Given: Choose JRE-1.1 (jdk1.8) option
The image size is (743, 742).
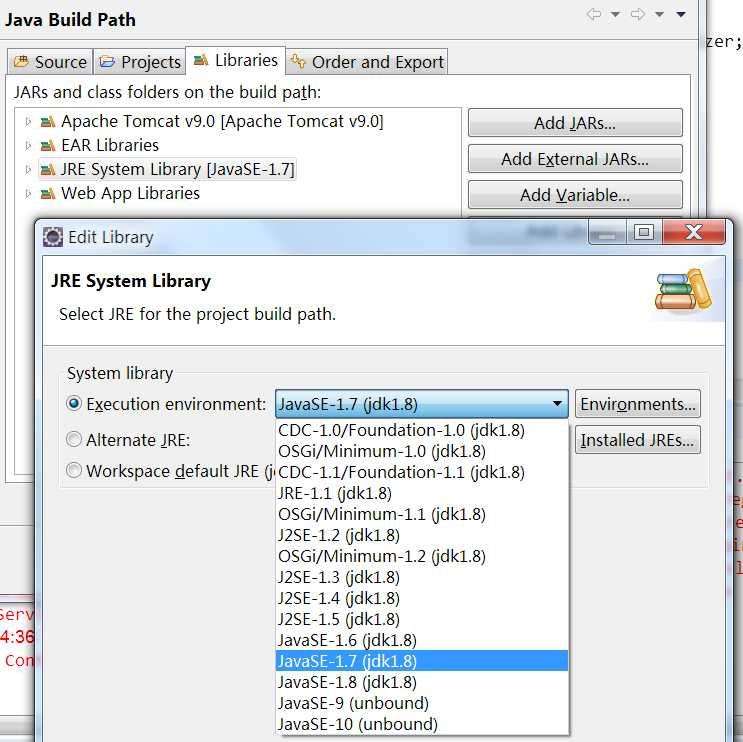Looking at the screenshot, I should click(422, 493).
